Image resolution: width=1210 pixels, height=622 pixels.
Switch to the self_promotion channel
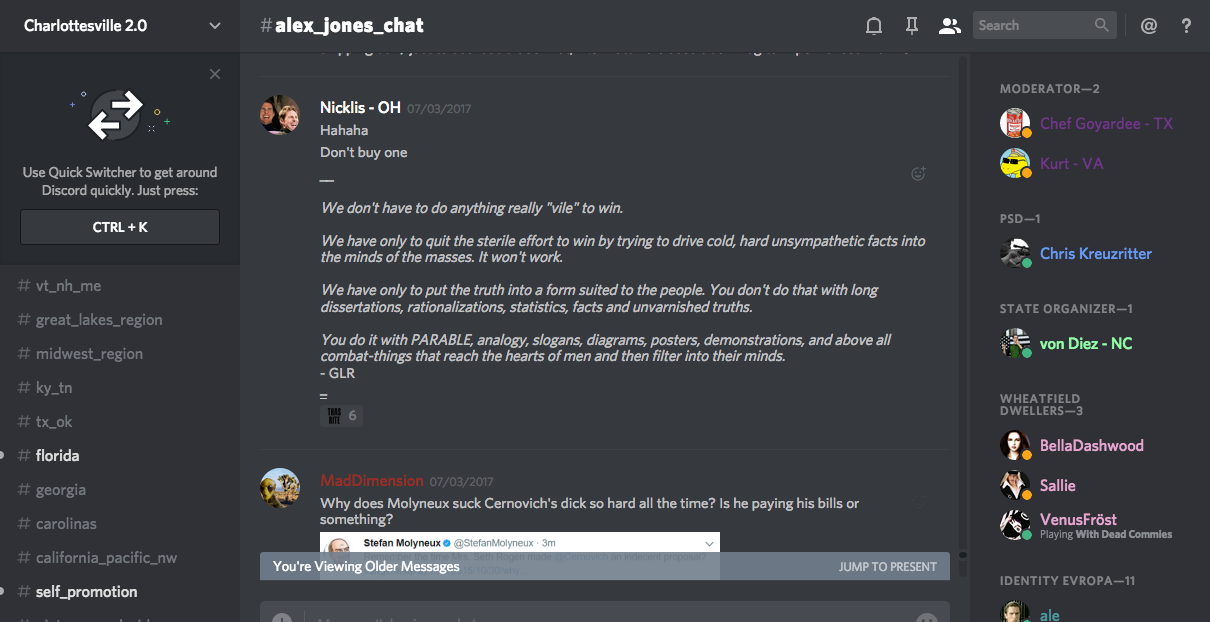point(86,592)
